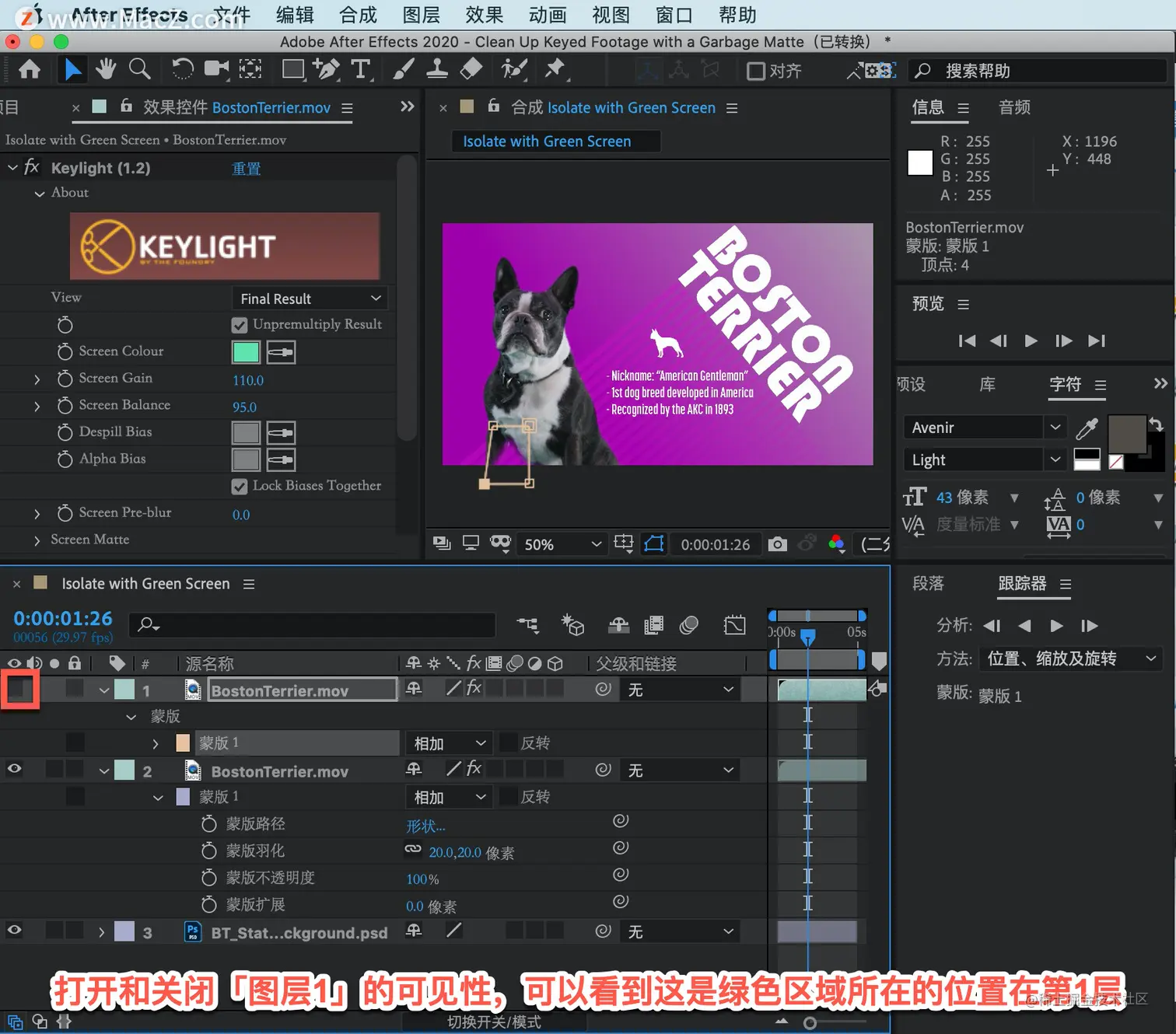Click 切换开关/模式 toggle button
This screenshot has width=1176, height=1034.
click(494, 1022)
